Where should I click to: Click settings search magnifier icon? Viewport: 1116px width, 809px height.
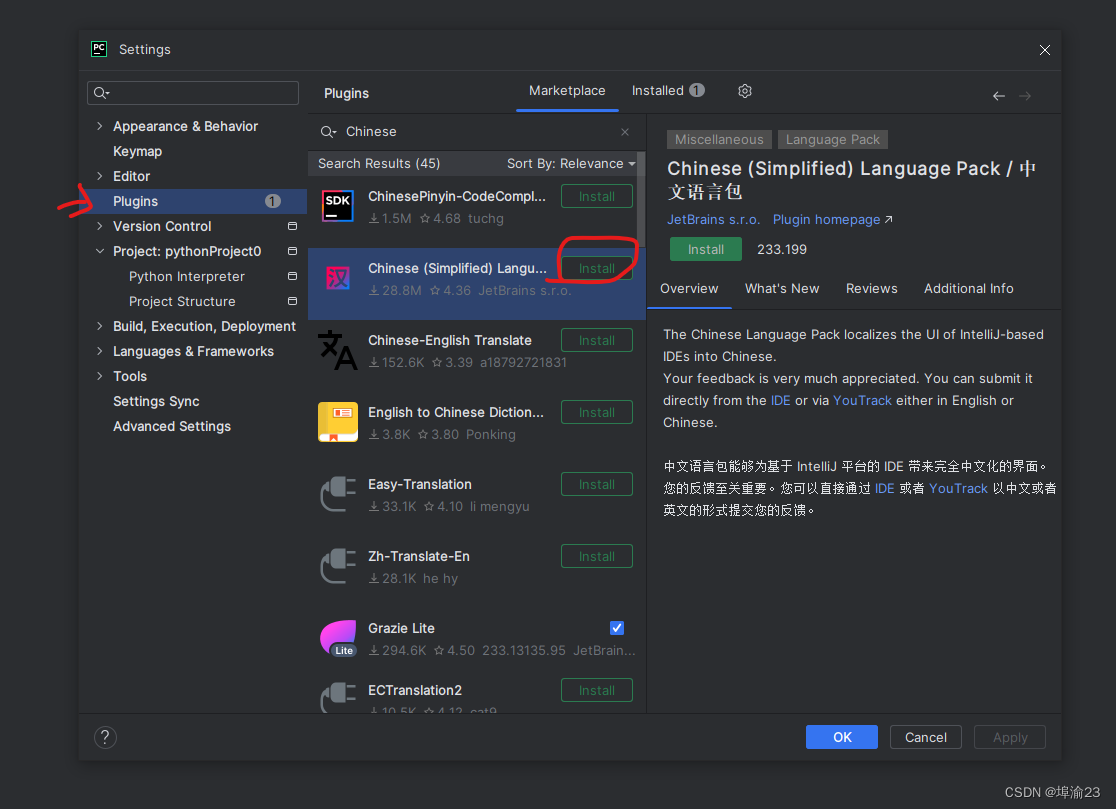102,92
